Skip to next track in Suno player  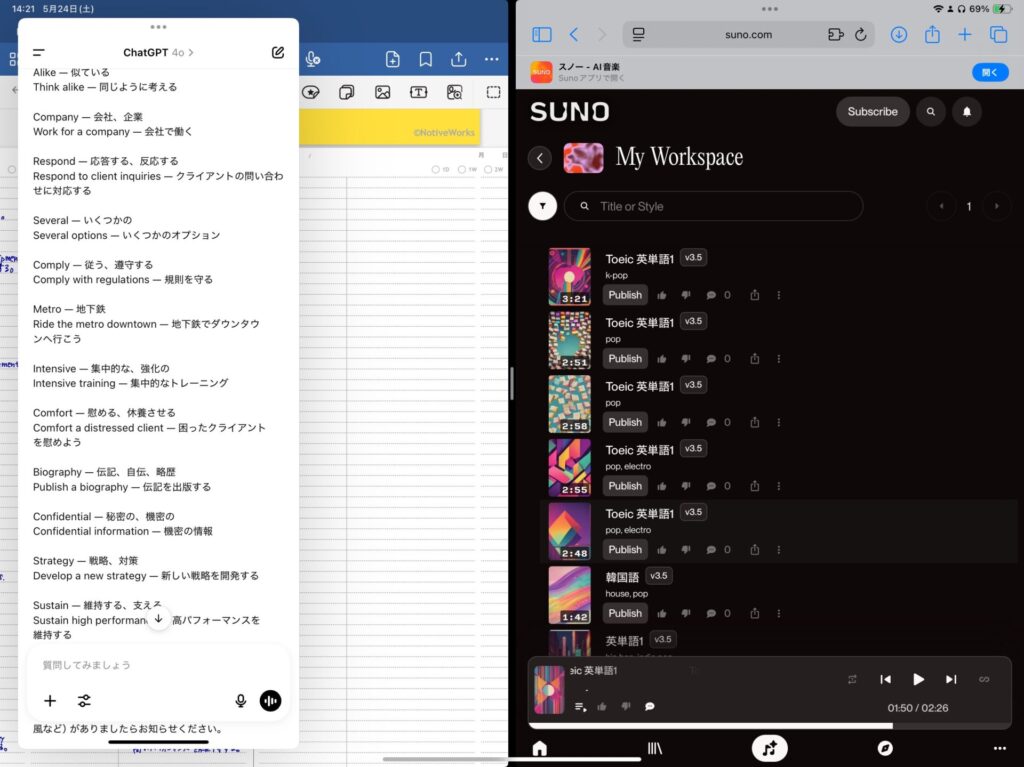tap(951, 679)
